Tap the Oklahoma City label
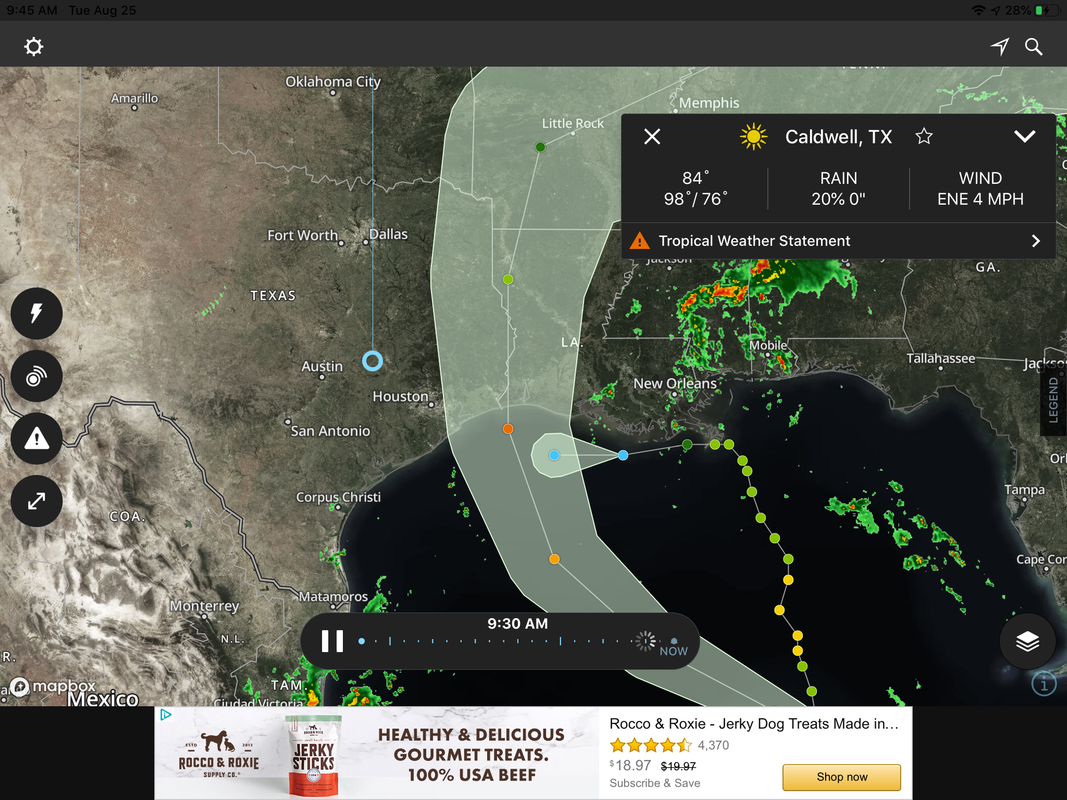The height and width of the screenshot is (800, 1067). pos(333,82)
